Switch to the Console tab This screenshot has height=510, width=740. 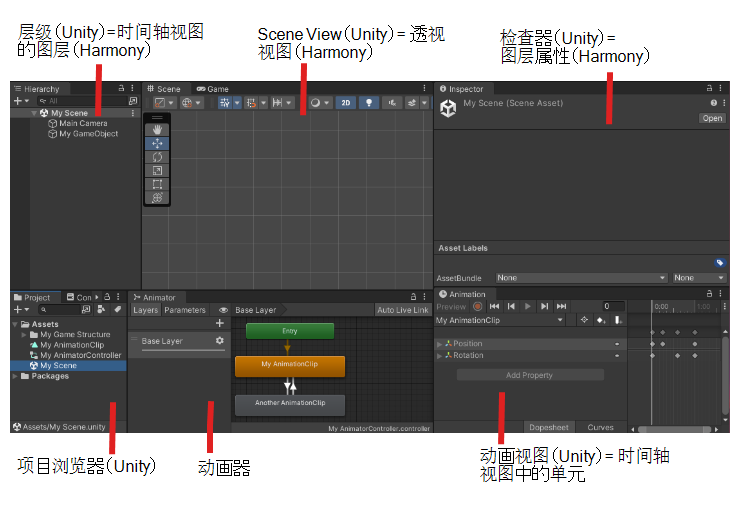[x=79, y=297]
